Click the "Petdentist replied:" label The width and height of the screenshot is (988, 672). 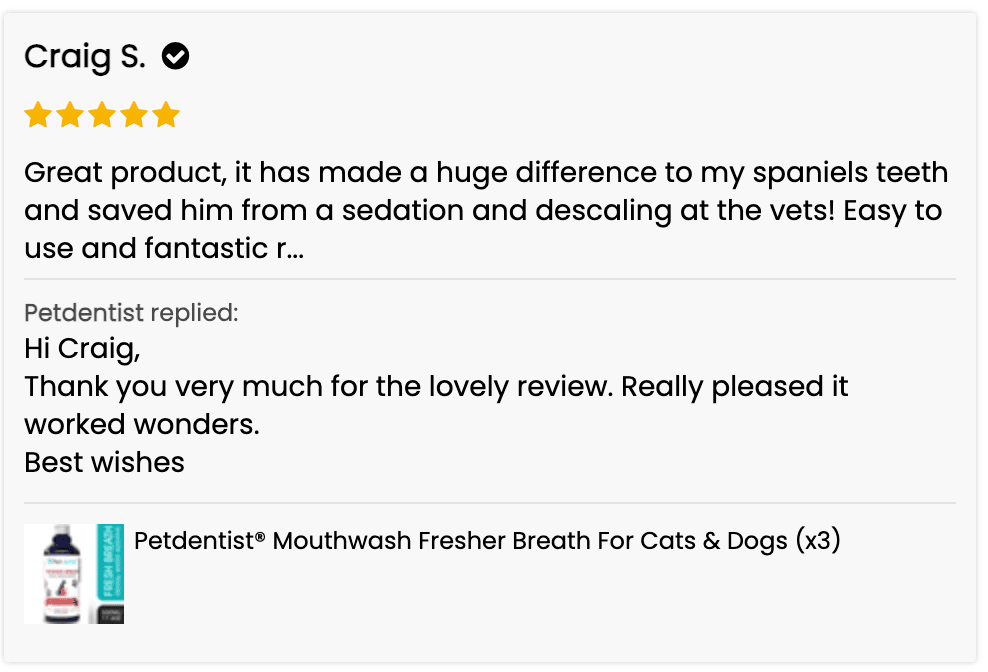131,312
